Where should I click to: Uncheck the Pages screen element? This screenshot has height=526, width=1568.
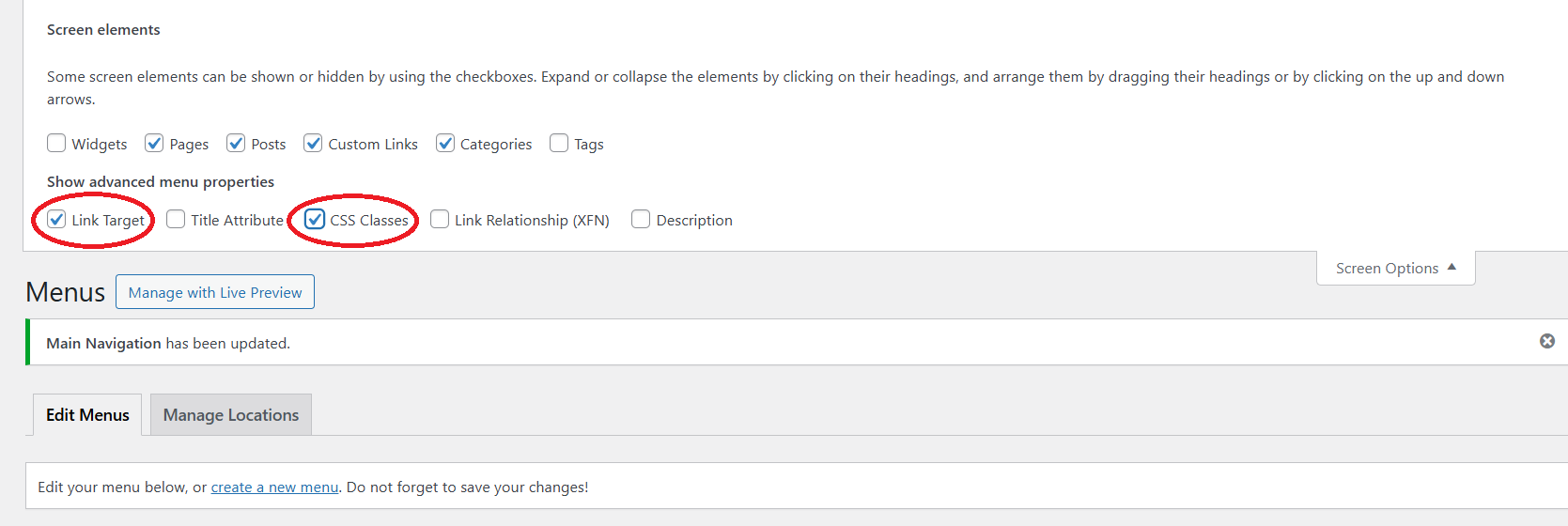click(154, 143)
